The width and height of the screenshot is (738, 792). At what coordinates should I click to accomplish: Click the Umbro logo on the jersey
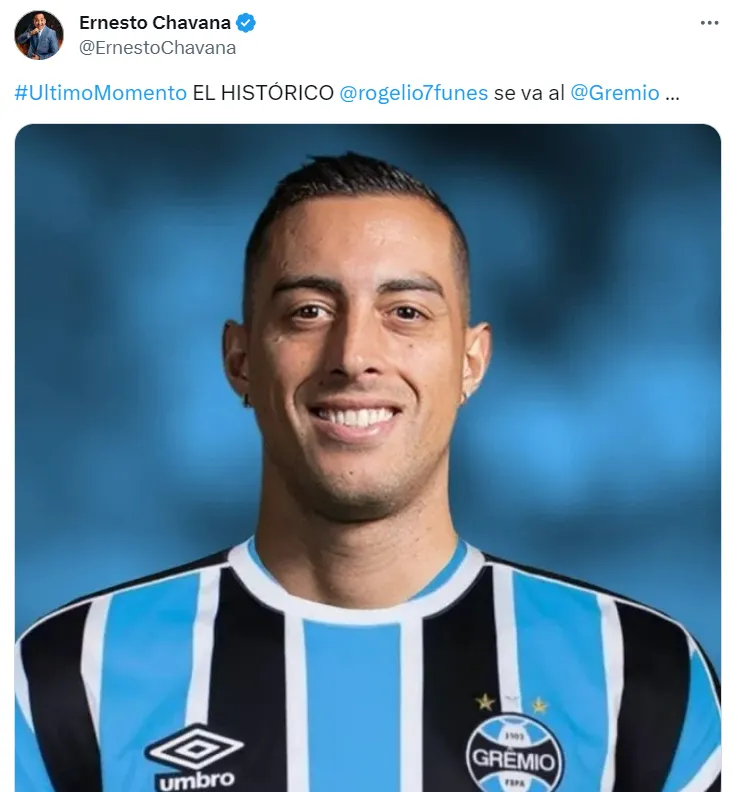[194, 747]
